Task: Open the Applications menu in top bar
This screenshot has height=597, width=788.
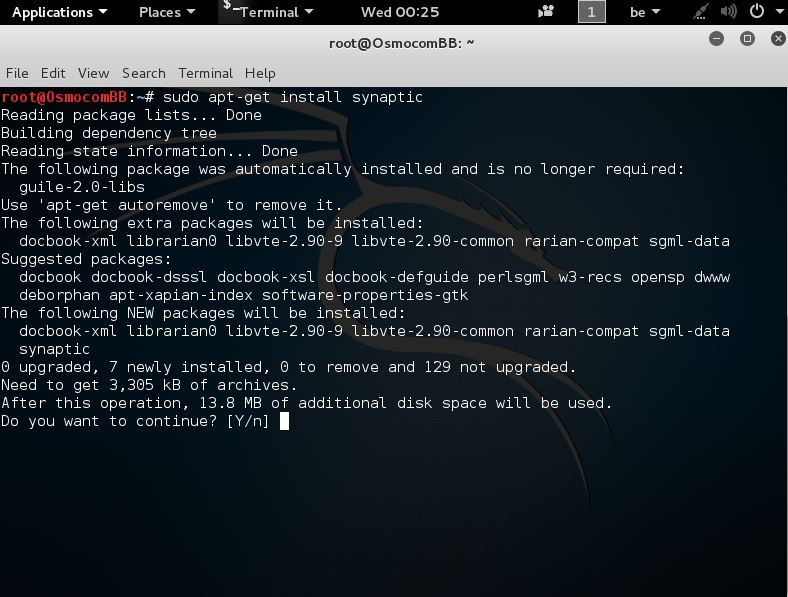Action: click(x=59, y=12)
